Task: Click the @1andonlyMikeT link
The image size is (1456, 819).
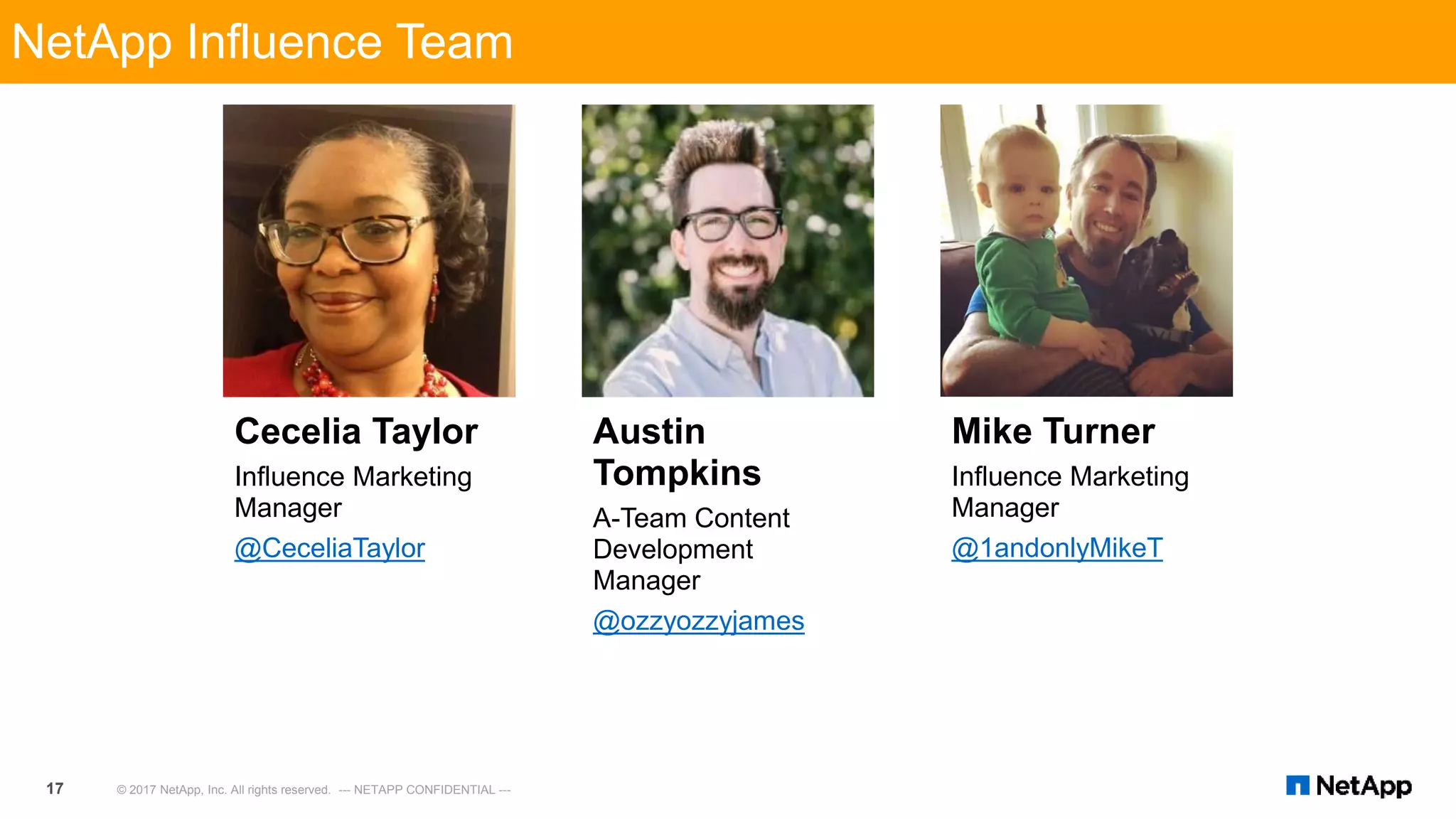Action: coord(1056,548)
